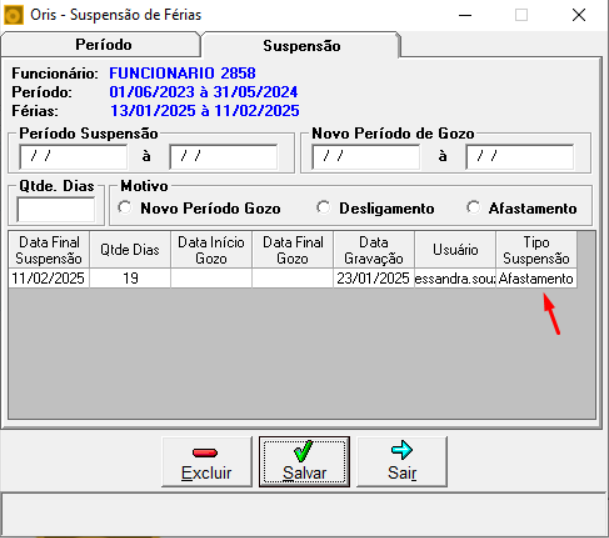Click the Salvar button
The width and height of the screenshot is (609, 538).
pos(304,461)
